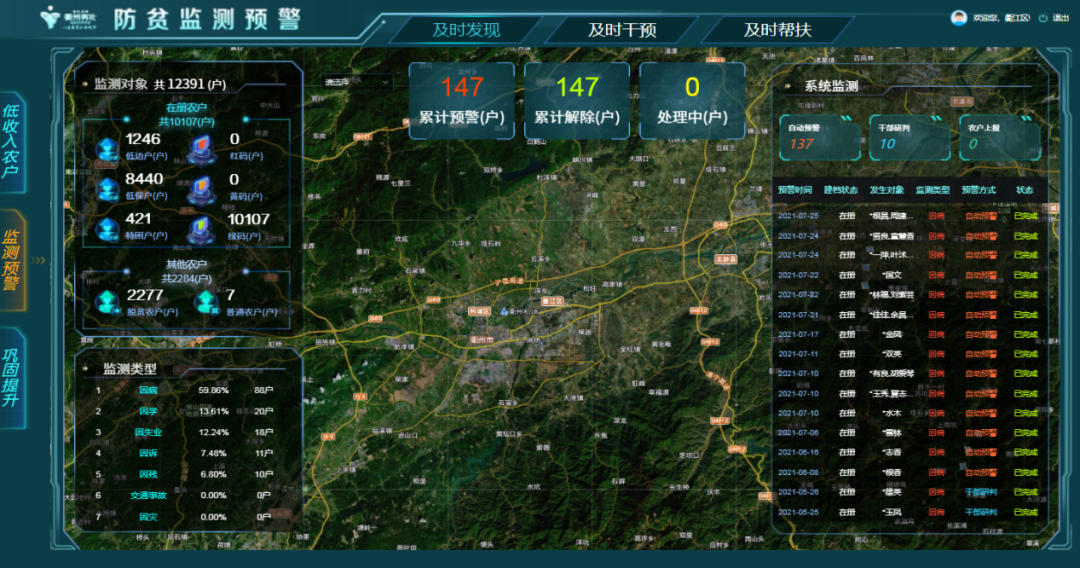Select the 2021-07-17 *金凤 row name
Viewport: 1080px width, 568px height.
pyautogui.click(x=892, y=334)
